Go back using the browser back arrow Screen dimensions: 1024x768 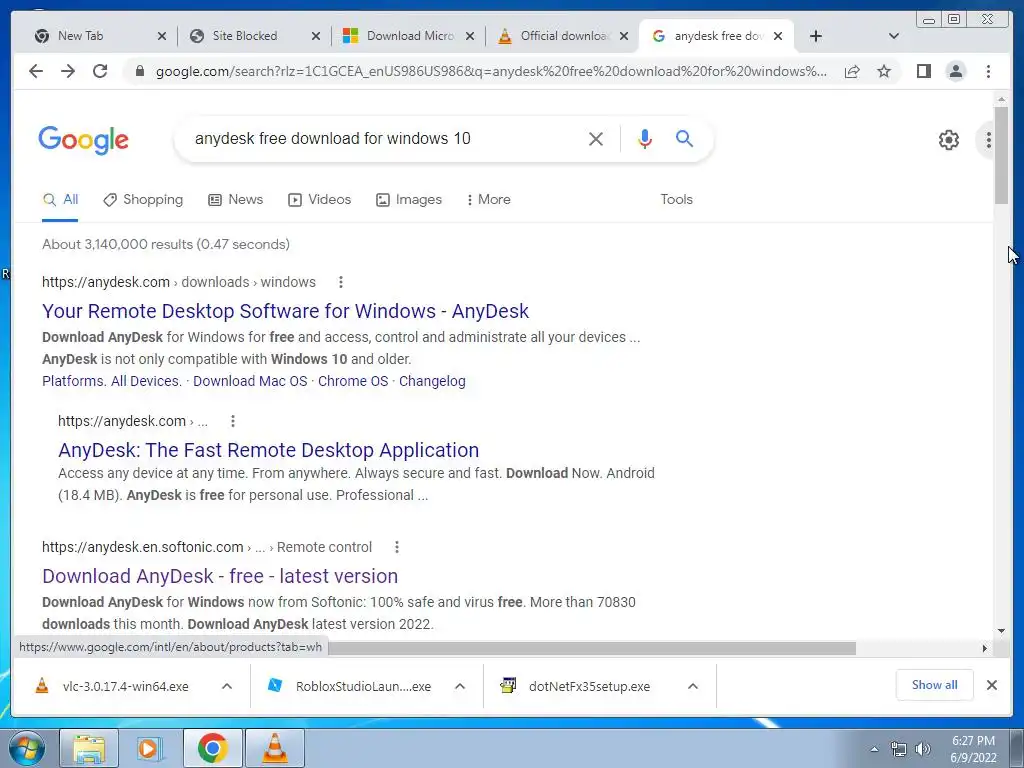tap(36, 71)
